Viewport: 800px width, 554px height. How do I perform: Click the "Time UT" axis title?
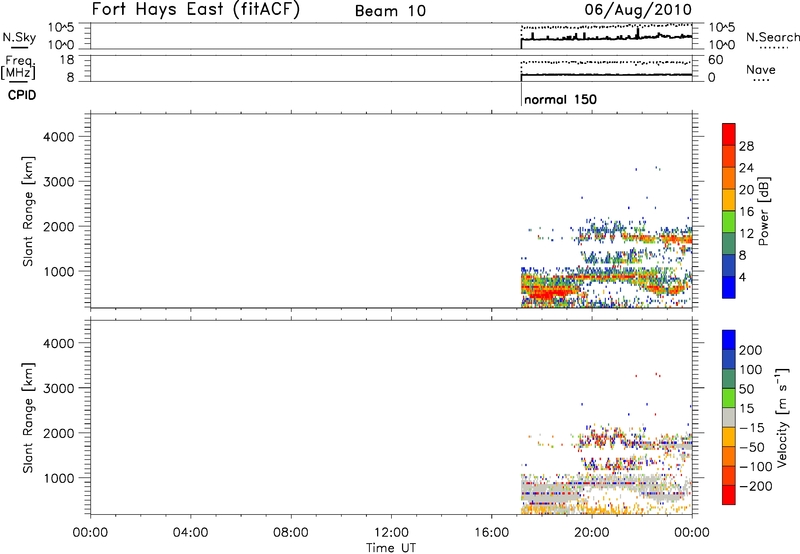coord(391,548)
